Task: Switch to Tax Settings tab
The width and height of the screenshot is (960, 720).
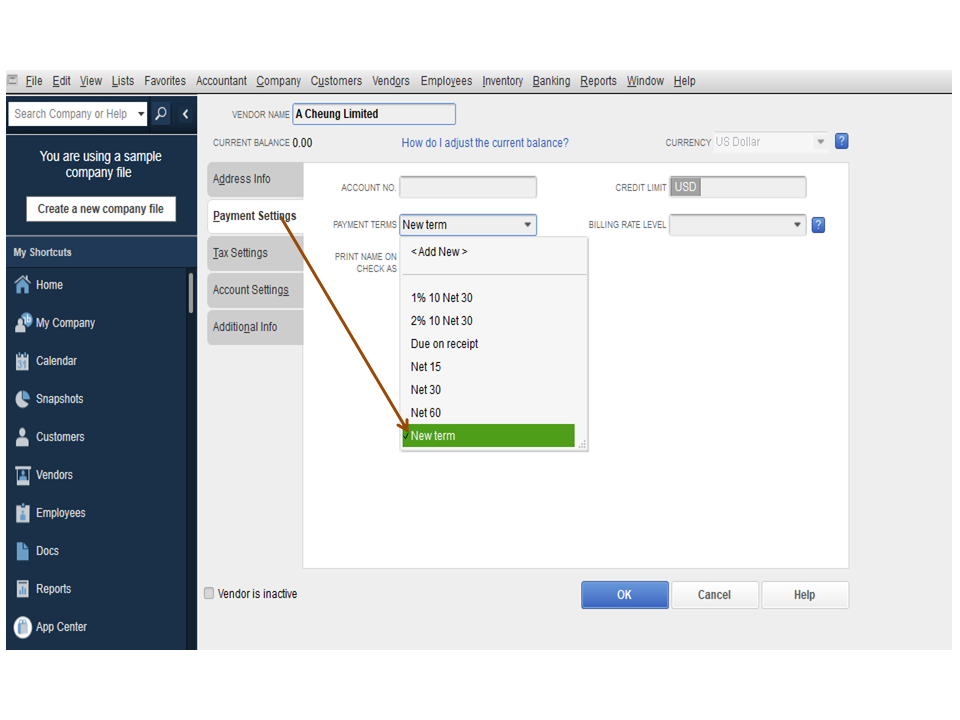Action: (x=255, y=253)
